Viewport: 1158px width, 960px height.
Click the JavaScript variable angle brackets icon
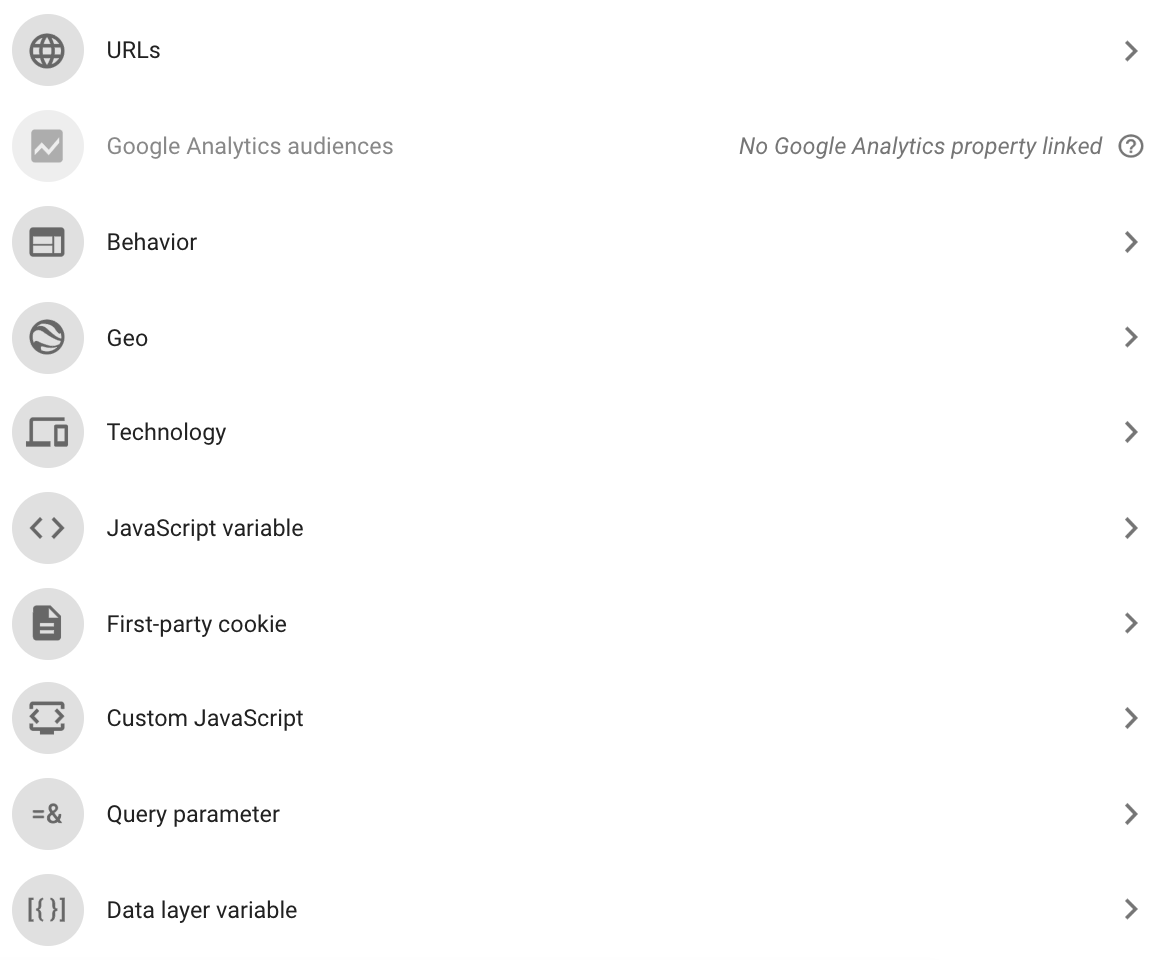coord(47,528)
